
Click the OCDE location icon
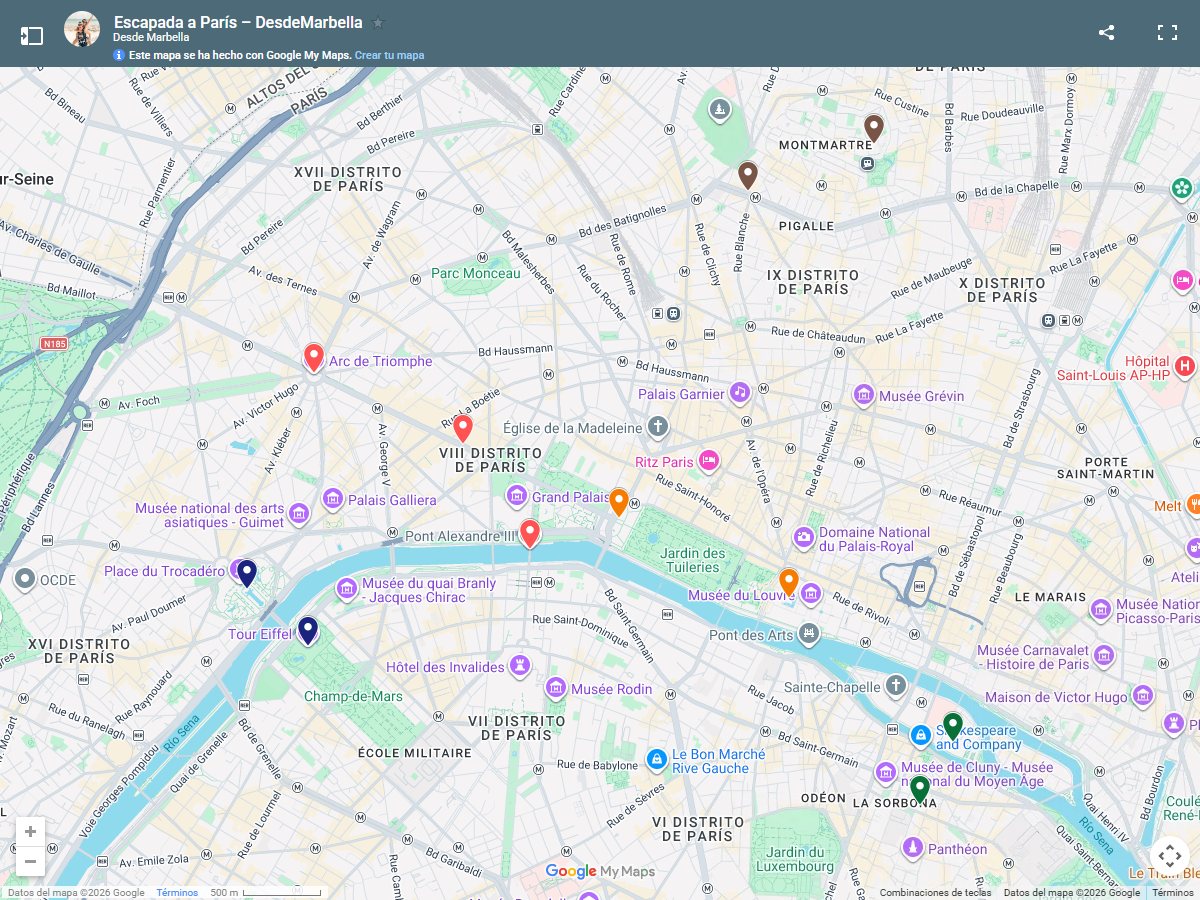coord(25,579)
